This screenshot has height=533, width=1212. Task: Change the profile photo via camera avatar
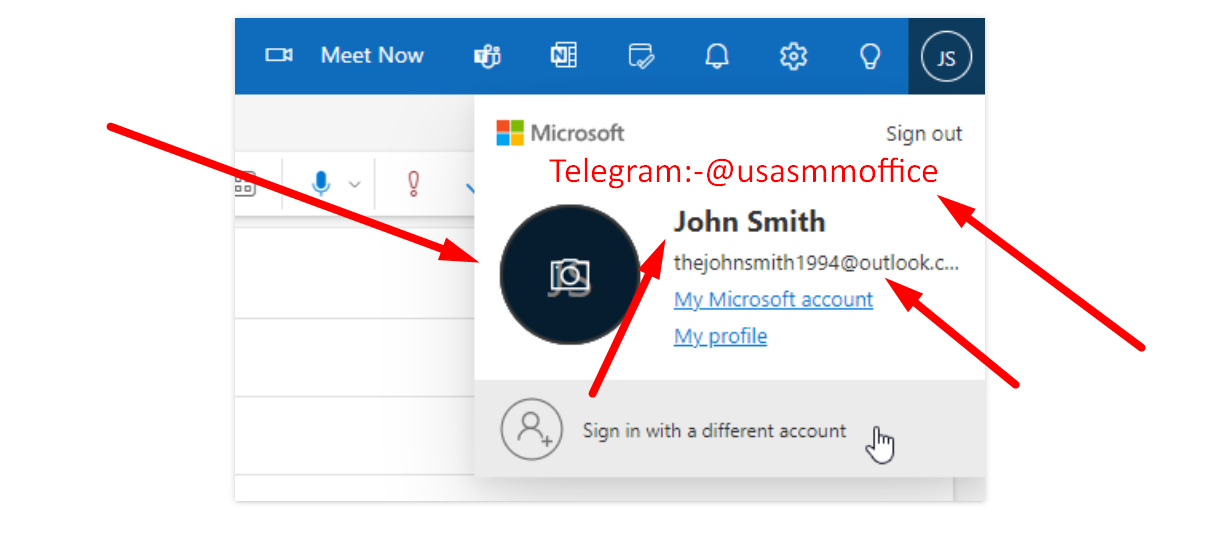click(570, 275)
